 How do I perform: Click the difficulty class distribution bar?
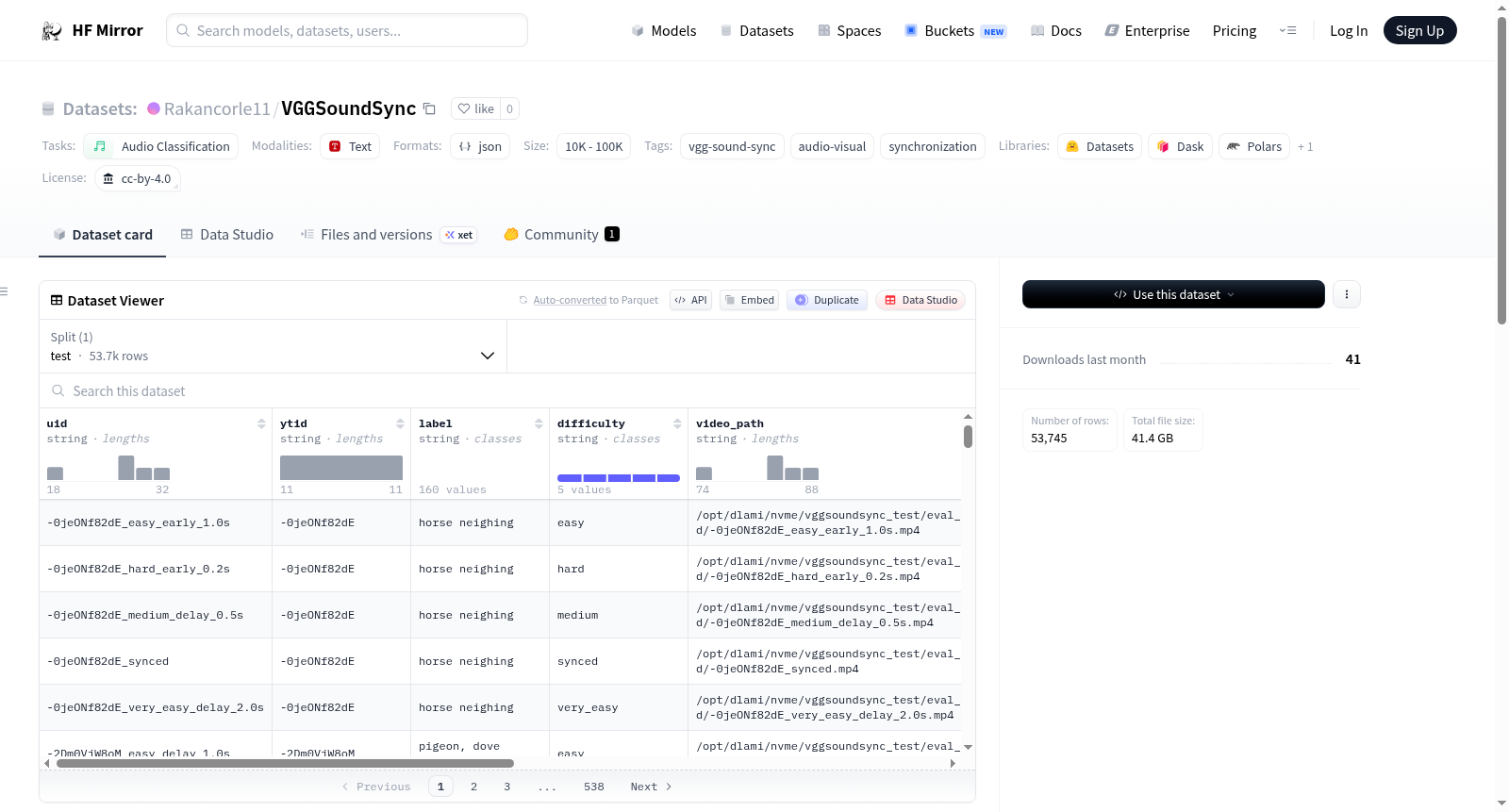pyautogui.click(x=619, y=478)
